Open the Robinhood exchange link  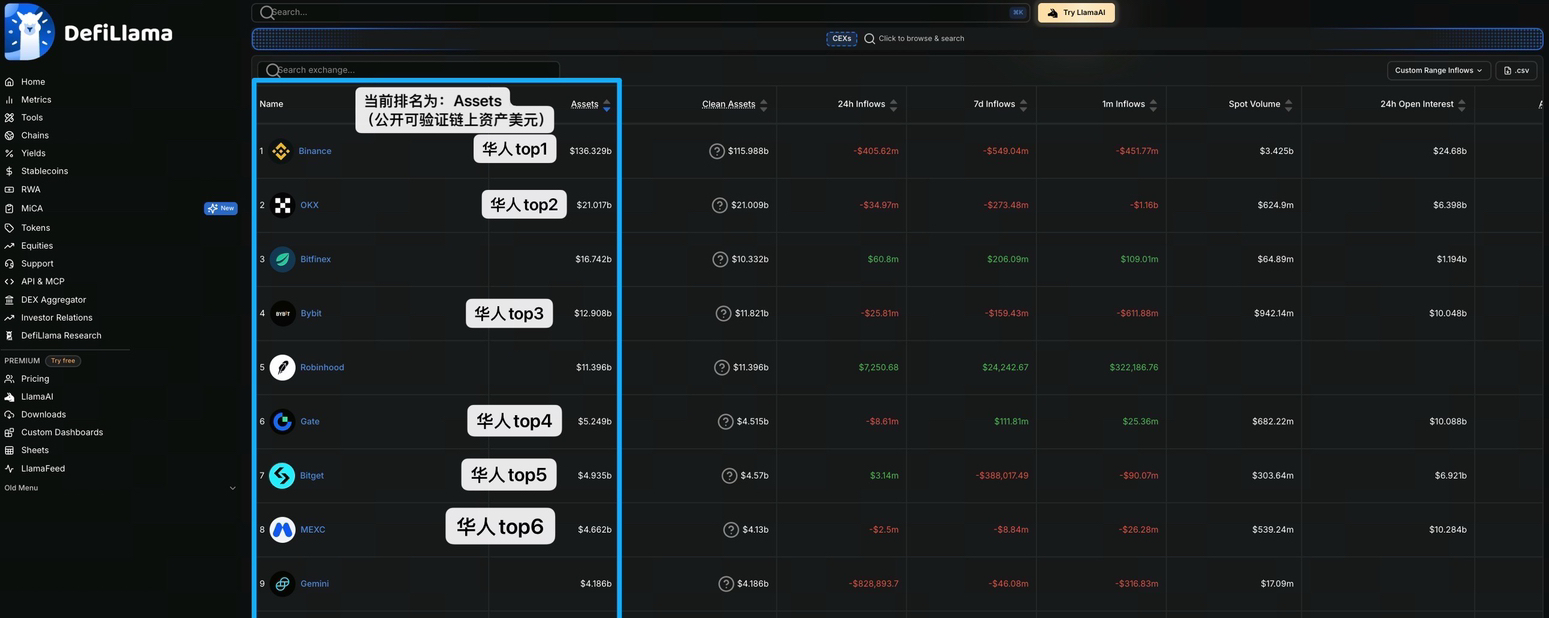[x=322, y=367]
